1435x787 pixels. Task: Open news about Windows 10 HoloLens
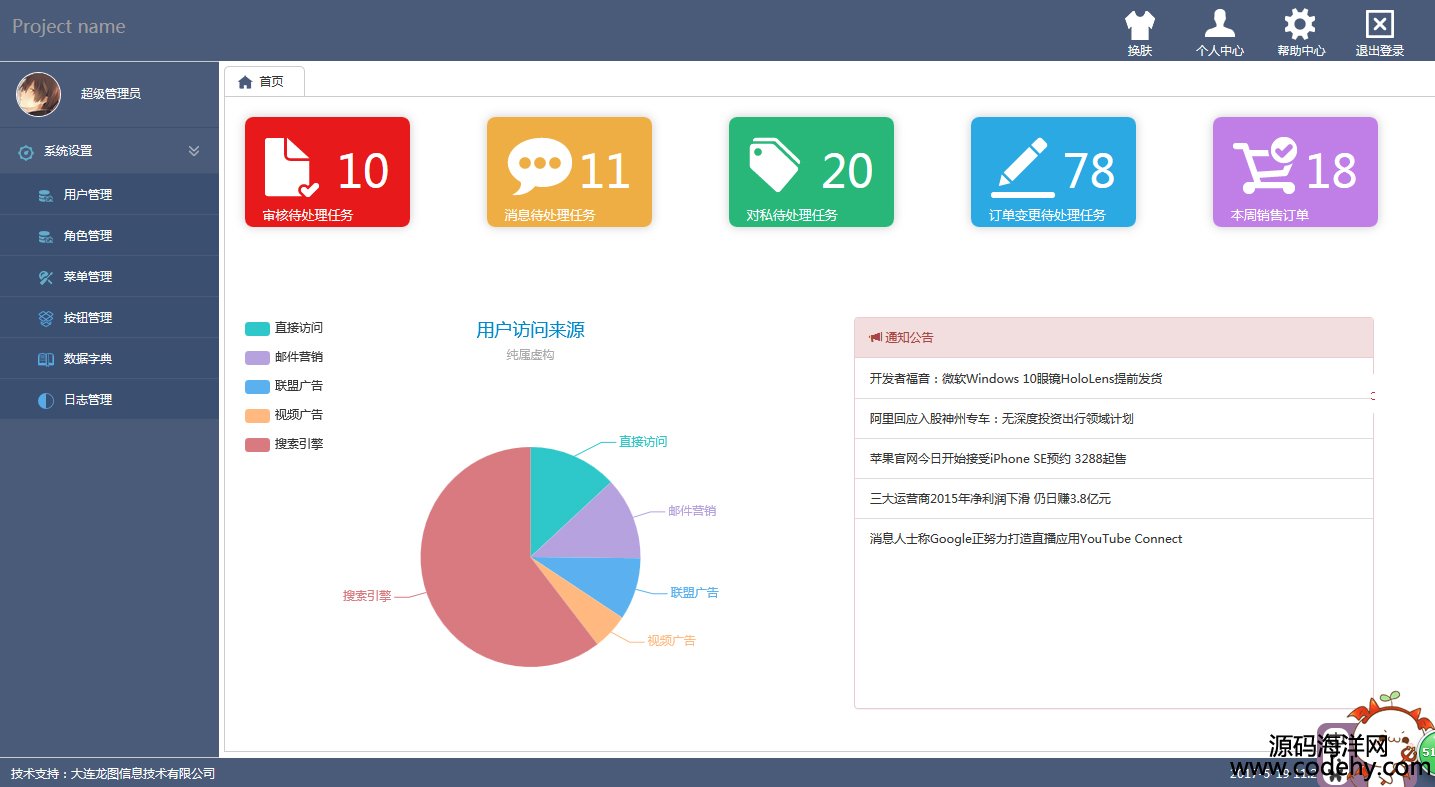(1015, 379)
